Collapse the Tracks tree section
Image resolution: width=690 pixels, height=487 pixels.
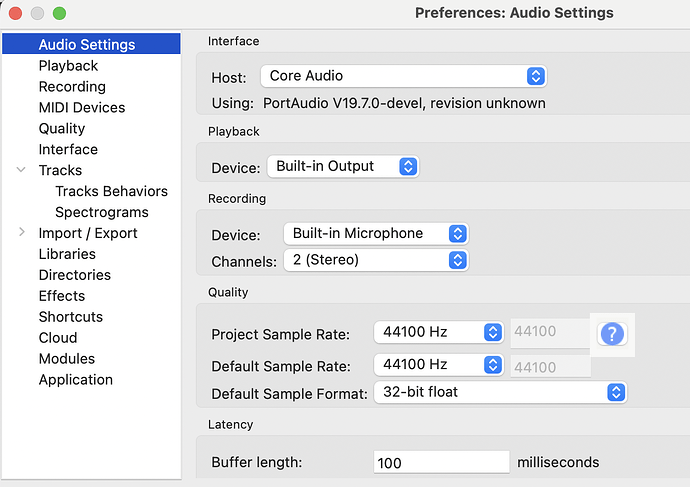point(21,171)
